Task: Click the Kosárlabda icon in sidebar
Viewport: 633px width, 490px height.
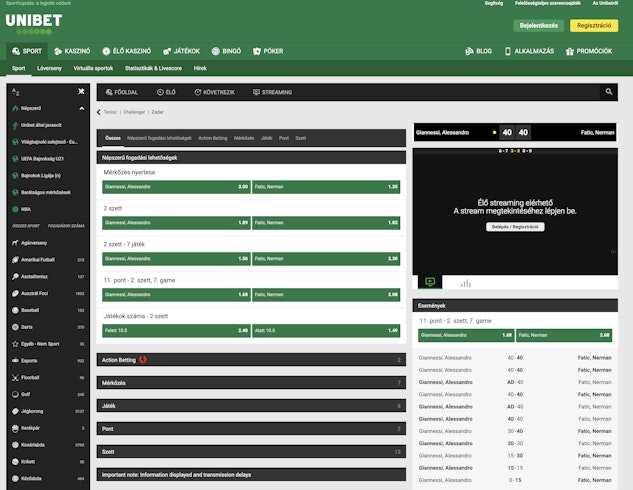Action: [x=15, y=445]
